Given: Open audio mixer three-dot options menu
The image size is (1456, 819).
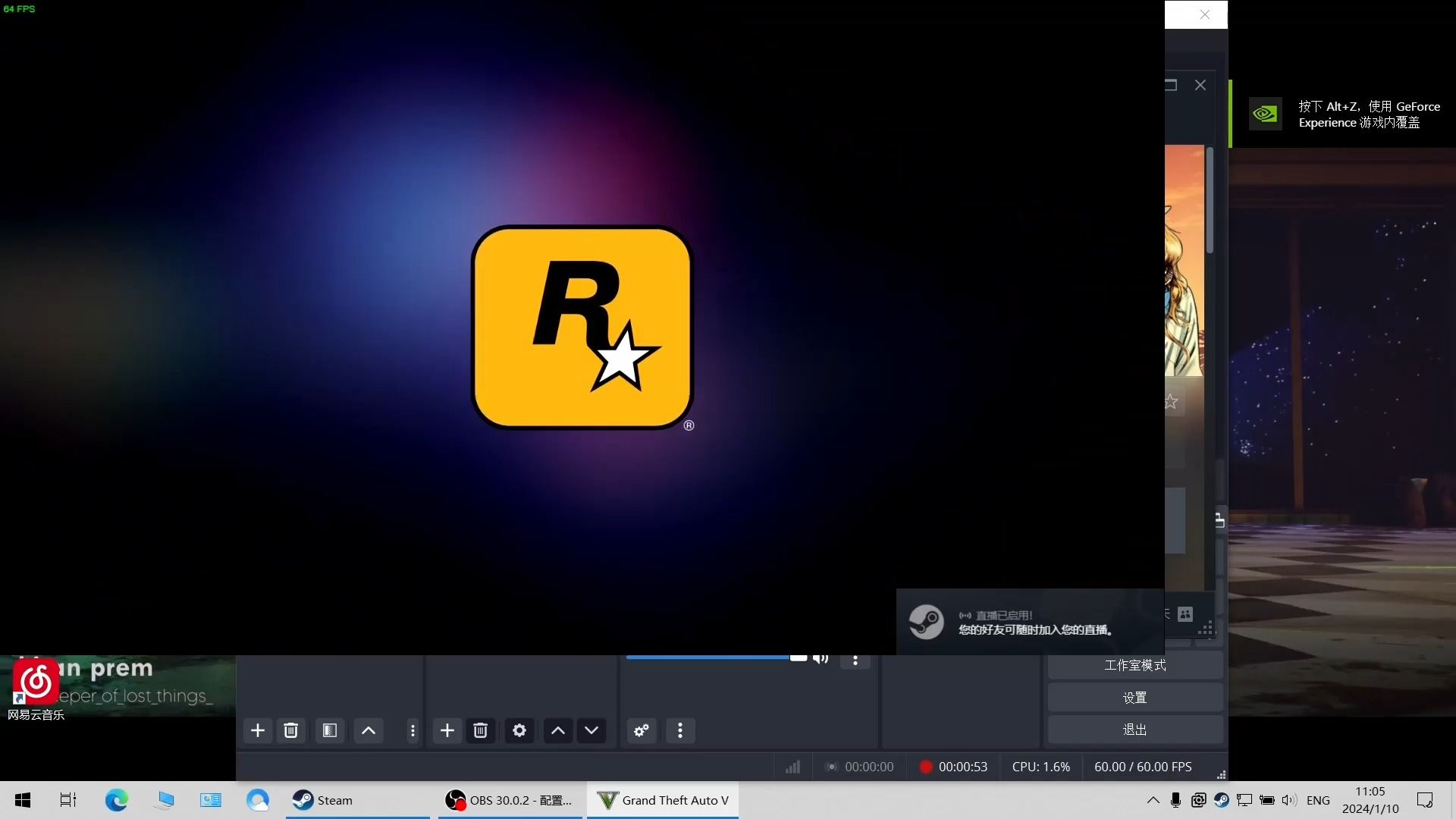Looking at the screenshot, I should (x=680, y=730).
